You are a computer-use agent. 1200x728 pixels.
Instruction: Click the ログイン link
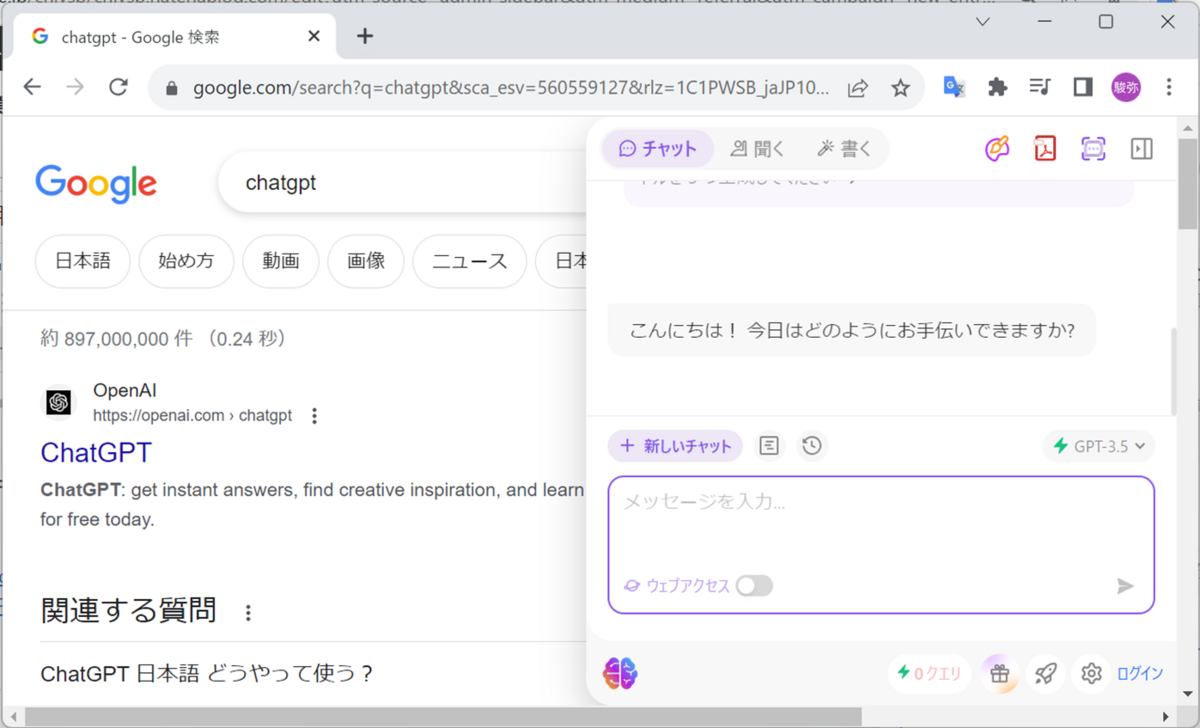tap(1140, 674)
